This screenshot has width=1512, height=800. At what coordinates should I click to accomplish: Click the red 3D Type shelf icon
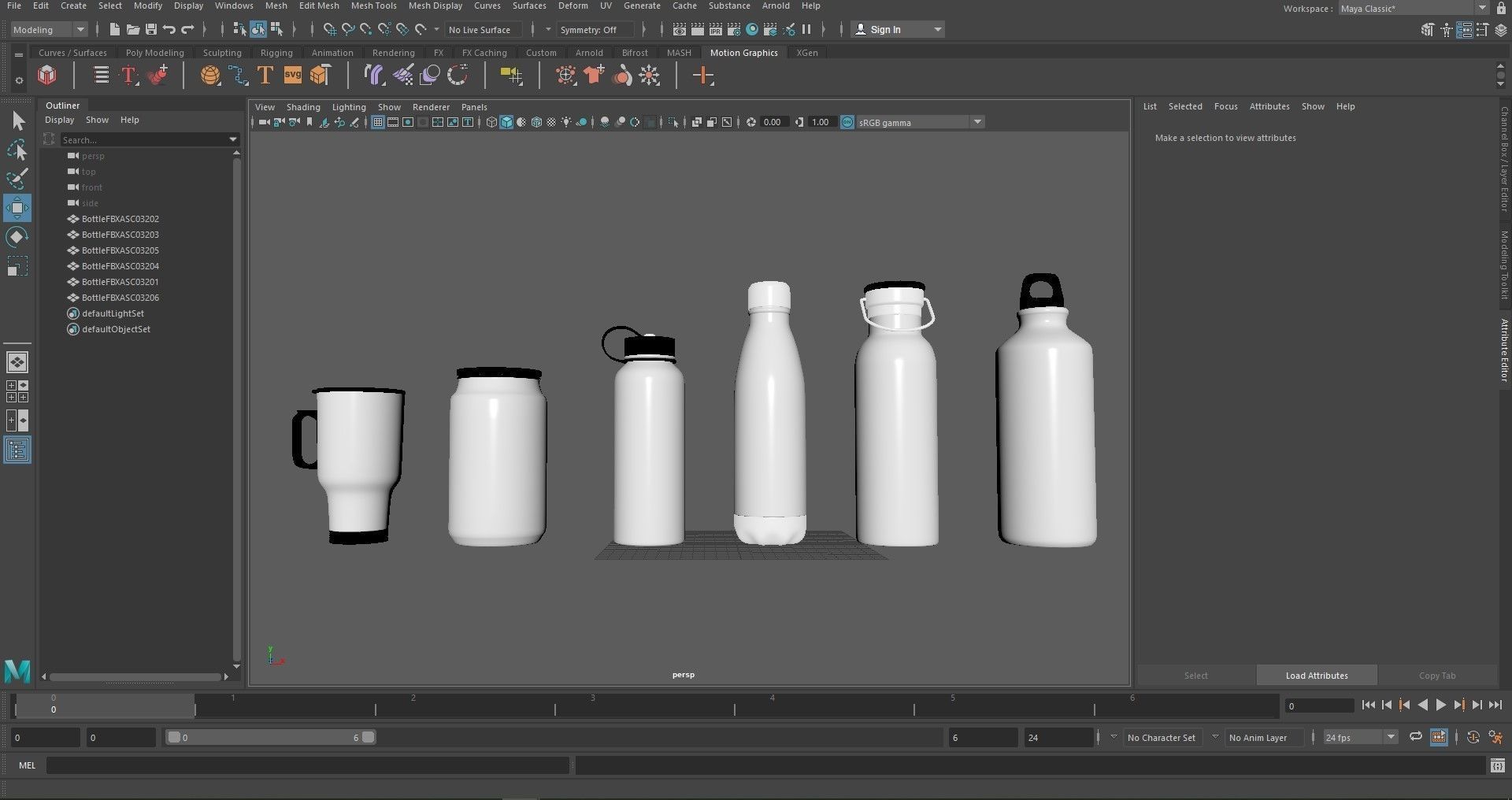128,76
